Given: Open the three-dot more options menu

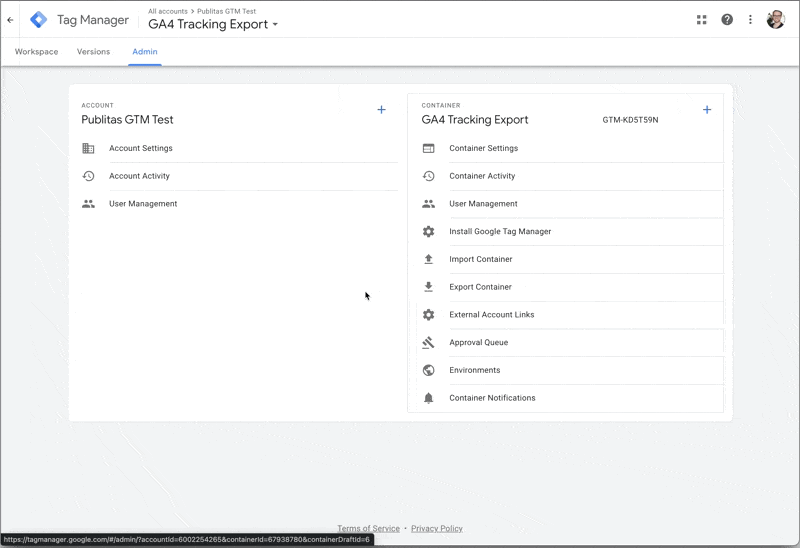Looking at the screenshot, I should [x=750, y=19].
